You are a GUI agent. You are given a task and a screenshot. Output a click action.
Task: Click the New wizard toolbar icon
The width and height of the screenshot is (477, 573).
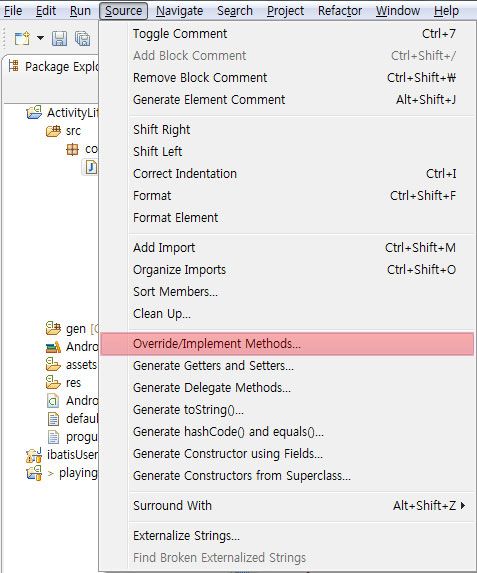pos(22,38)
